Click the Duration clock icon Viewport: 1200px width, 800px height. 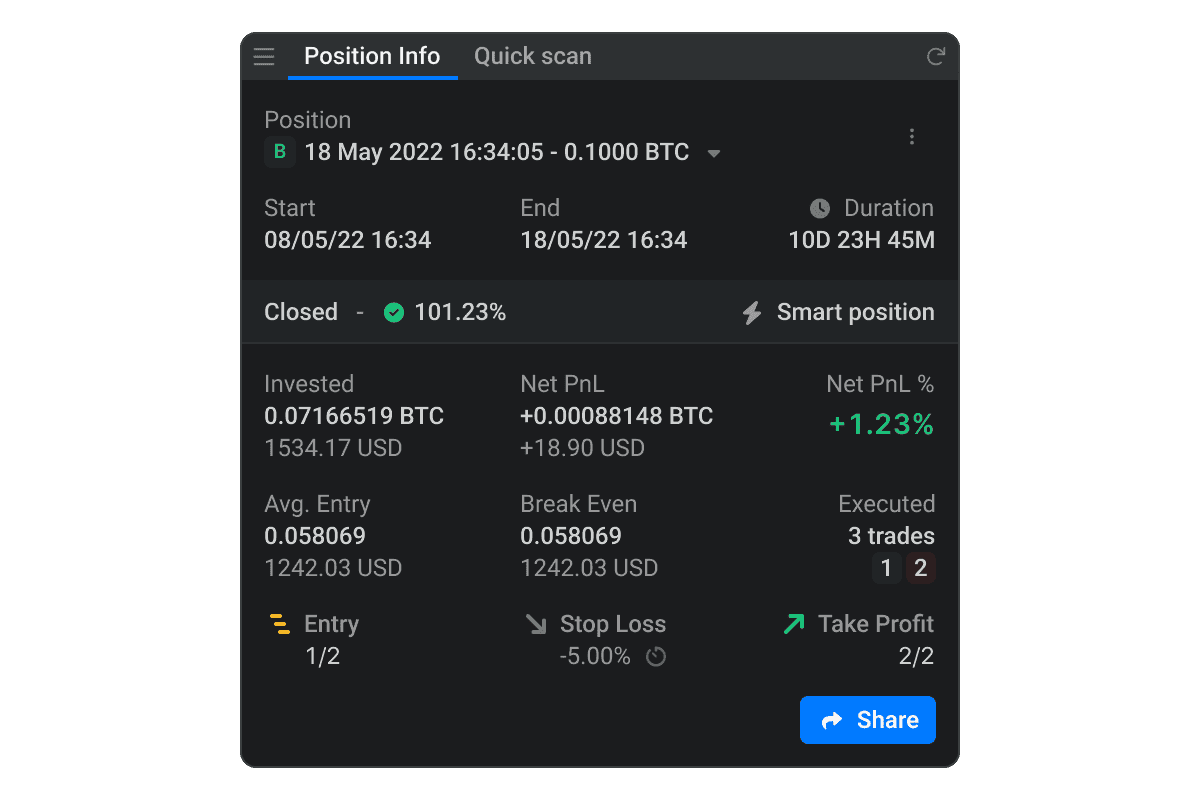tap(820, 208)
